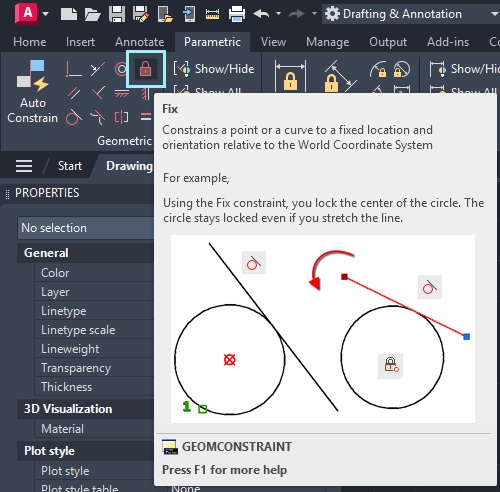Grab the PROPERTIES palette grip handle
This screenshot has height=492, width=500.
(7, 193)
